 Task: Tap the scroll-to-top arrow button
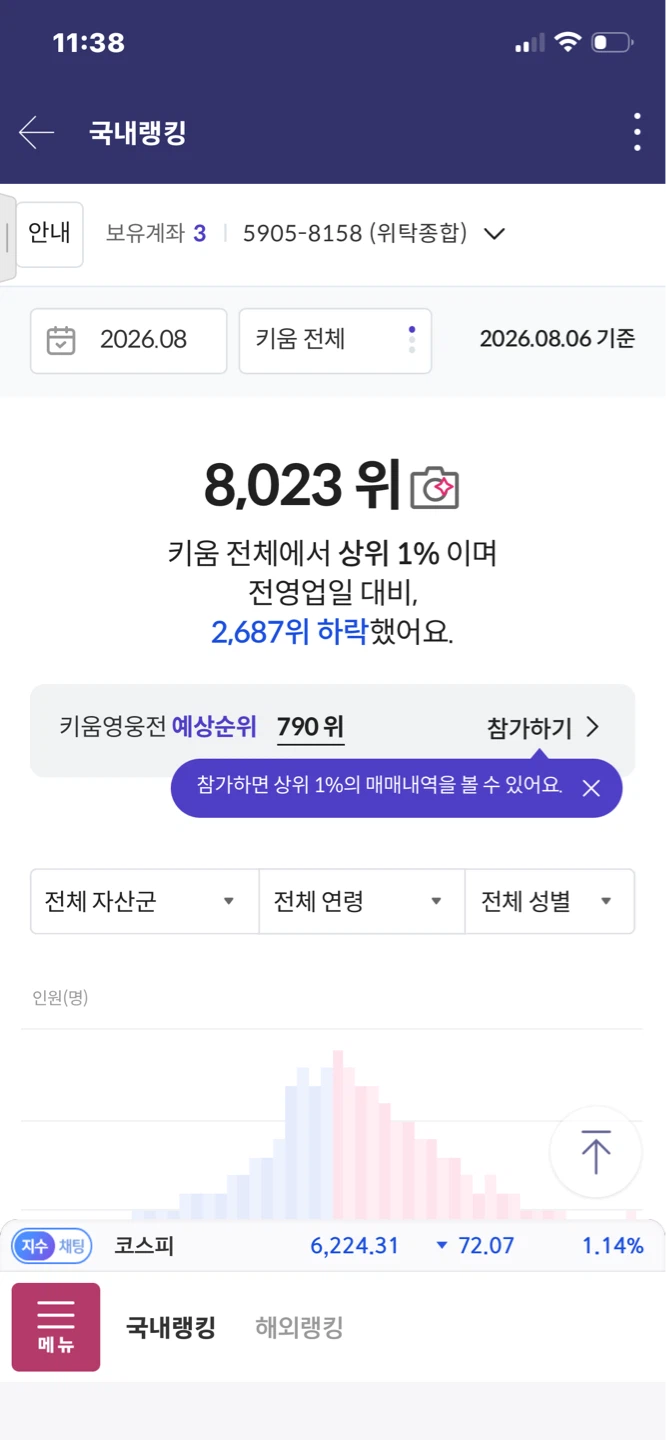tap(596, 1152)
